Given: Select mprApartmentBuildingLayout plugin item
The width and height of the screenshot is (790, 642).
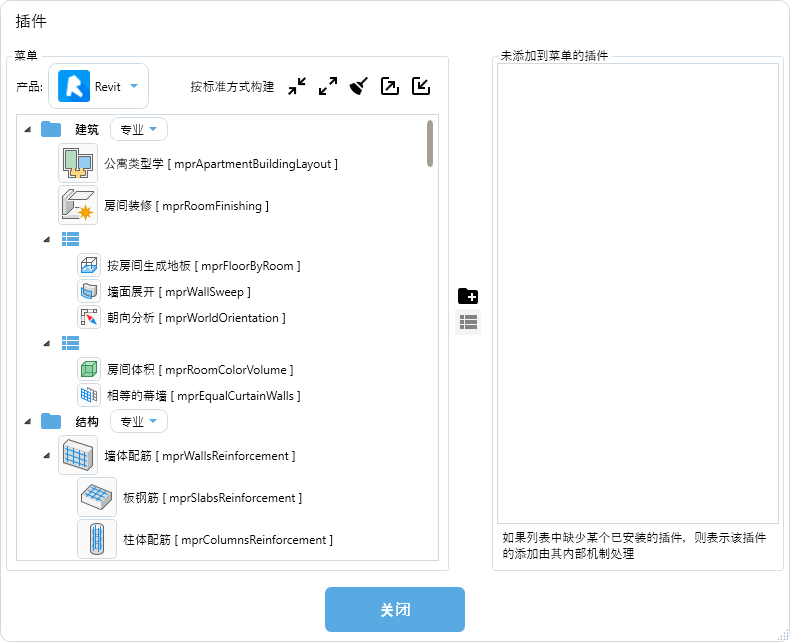Looking at the screenshot, I should tap(220, 164).
